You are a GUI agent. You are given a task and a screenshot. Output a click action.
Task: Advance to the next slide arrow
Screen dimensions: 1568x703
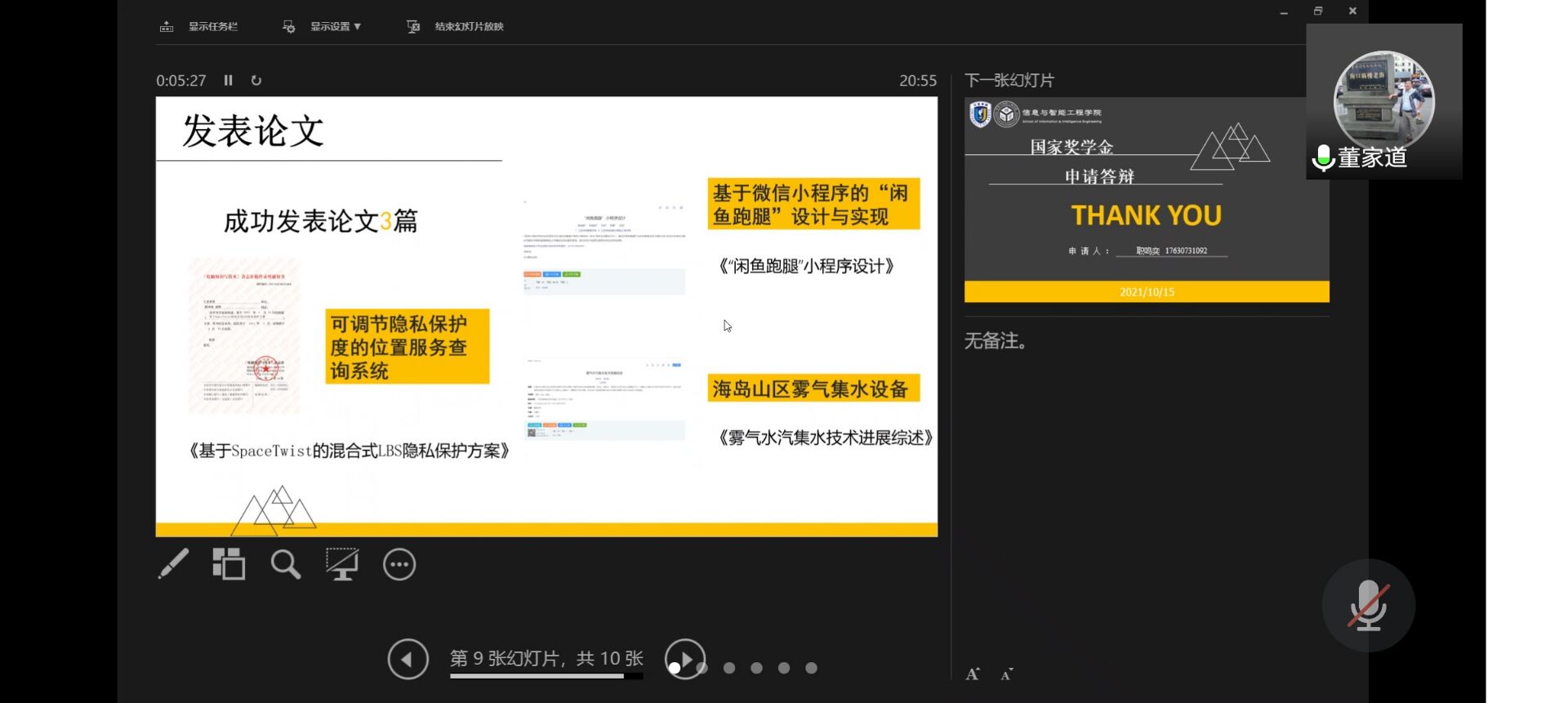[x=685, y=659]
